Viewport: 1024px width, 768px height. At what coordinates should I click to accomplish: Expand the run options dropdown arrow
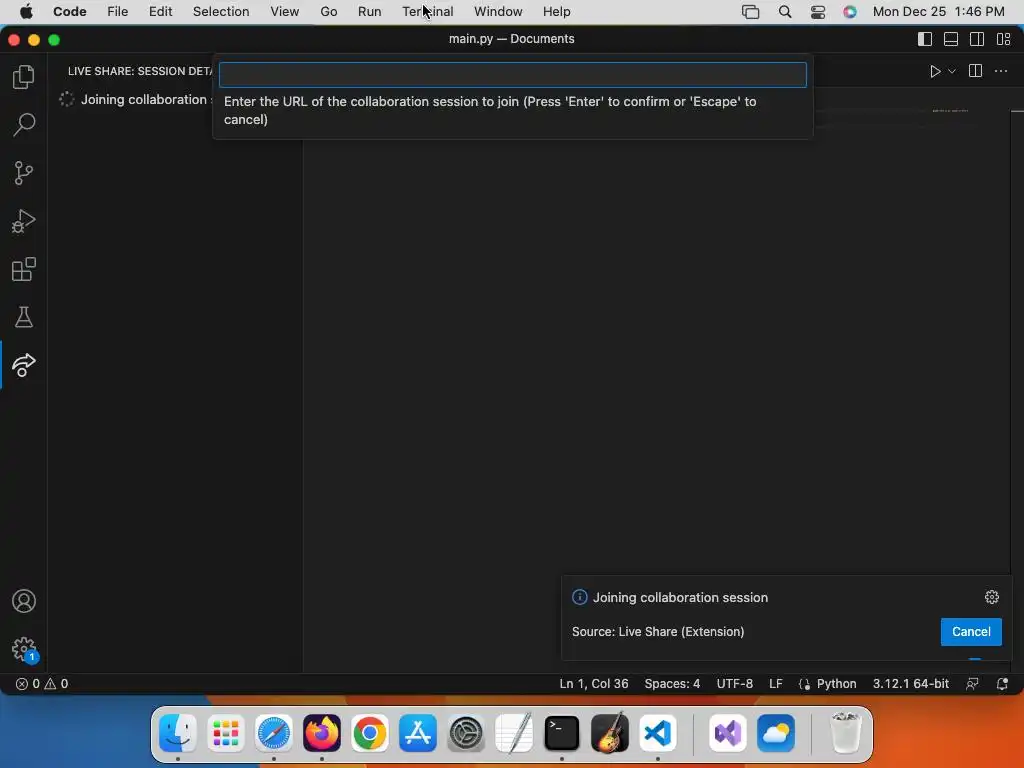coord(952,71)
